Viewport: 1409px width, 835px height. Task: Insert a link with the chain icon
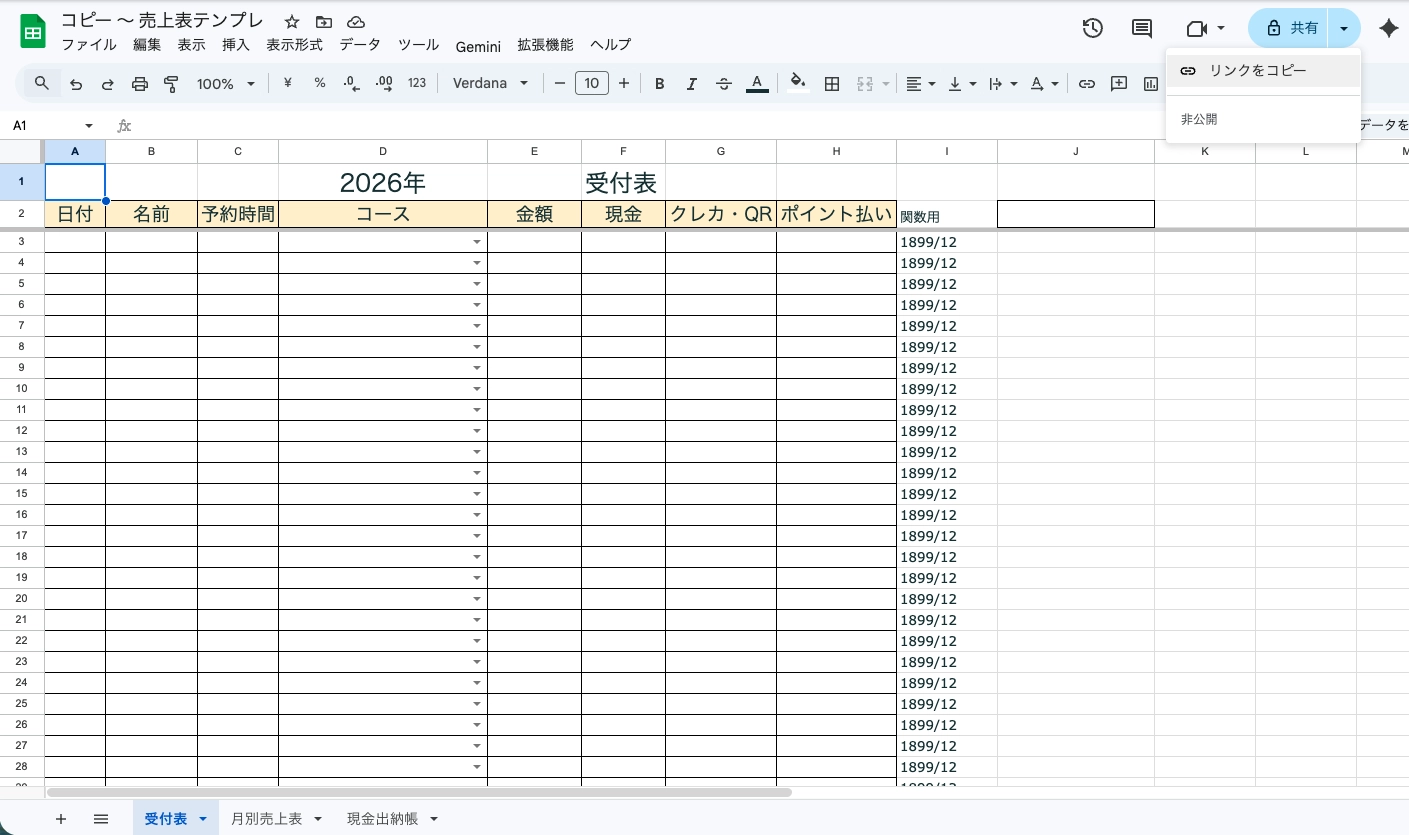click(1087, 84)
